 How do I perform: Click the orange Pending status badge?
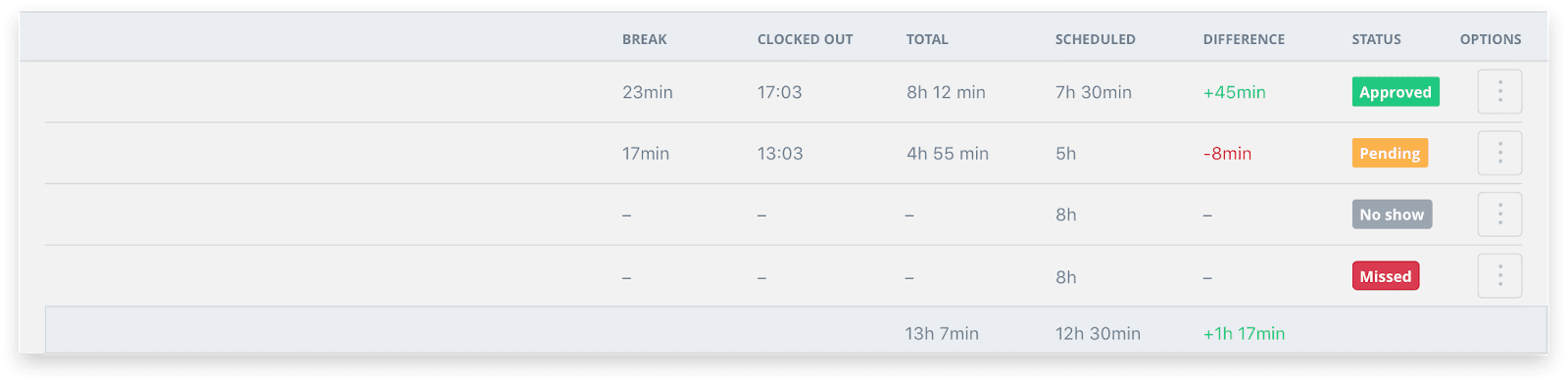[x=1390, y=153]
